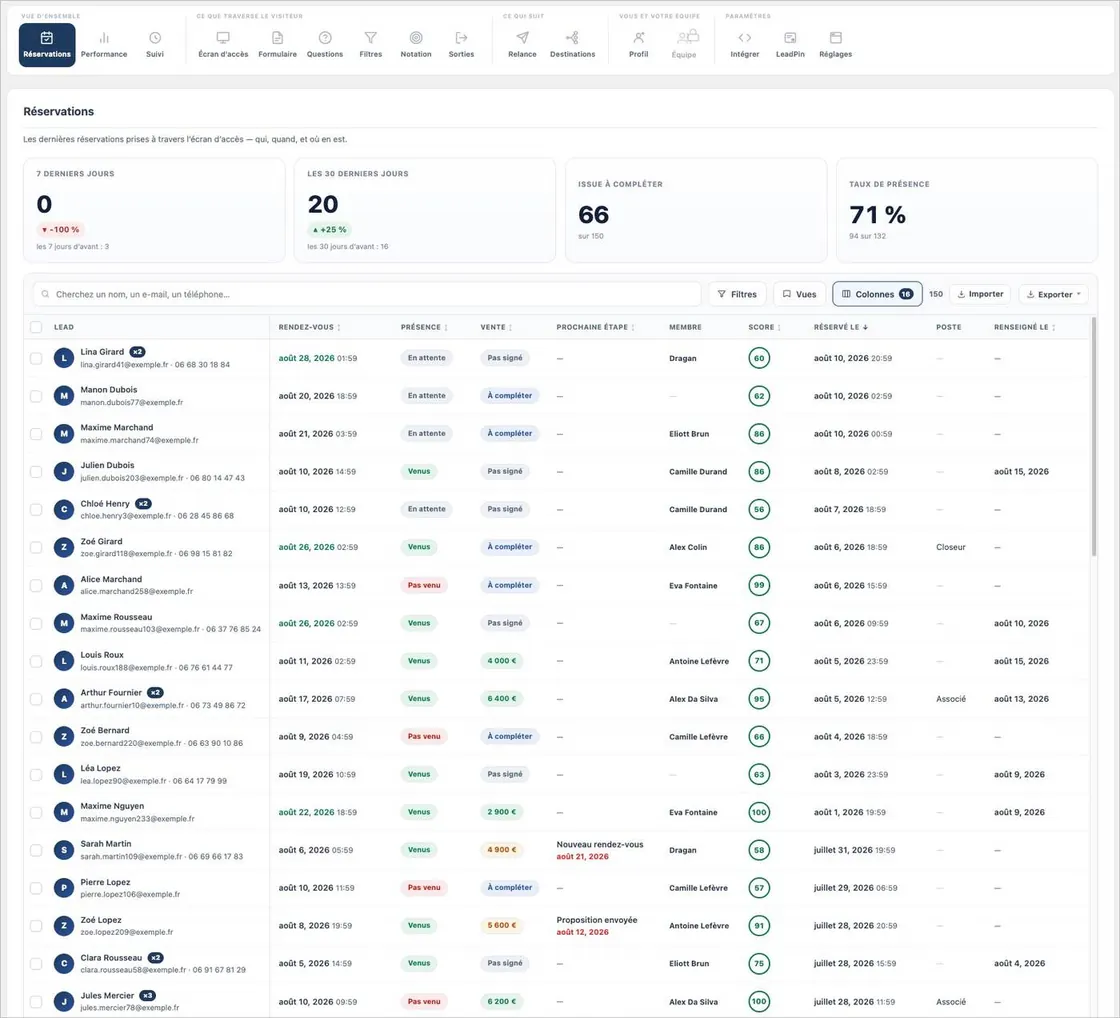Switch to the Formulaire tab
This screenshot has height=1018, width=1120.
click(x=277, y=45)
